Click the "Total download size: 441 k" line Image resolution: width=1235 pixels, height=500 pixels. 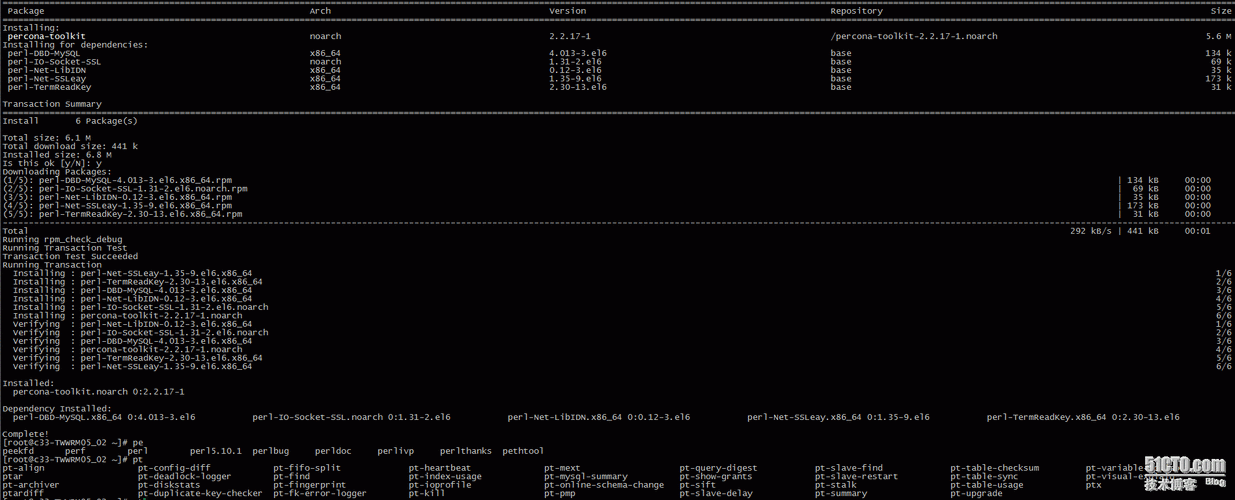pos(70,146)
